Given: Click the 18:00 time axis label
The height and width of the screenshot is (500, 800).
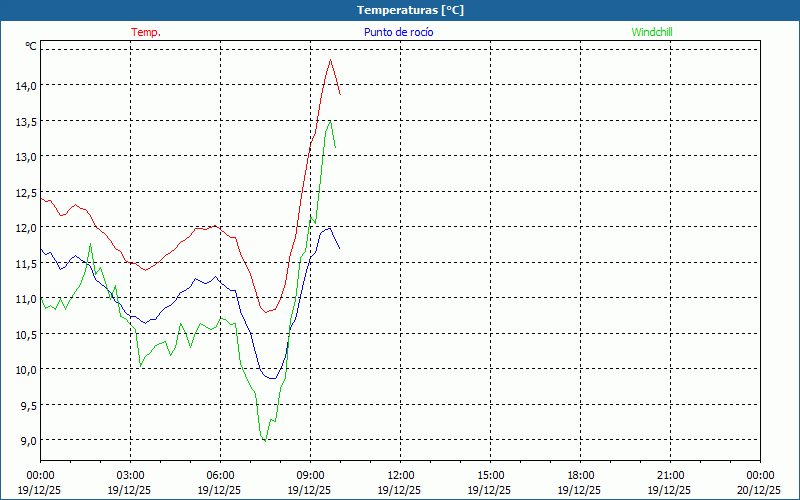Looking at the screenshot, I should coord(580,475).
